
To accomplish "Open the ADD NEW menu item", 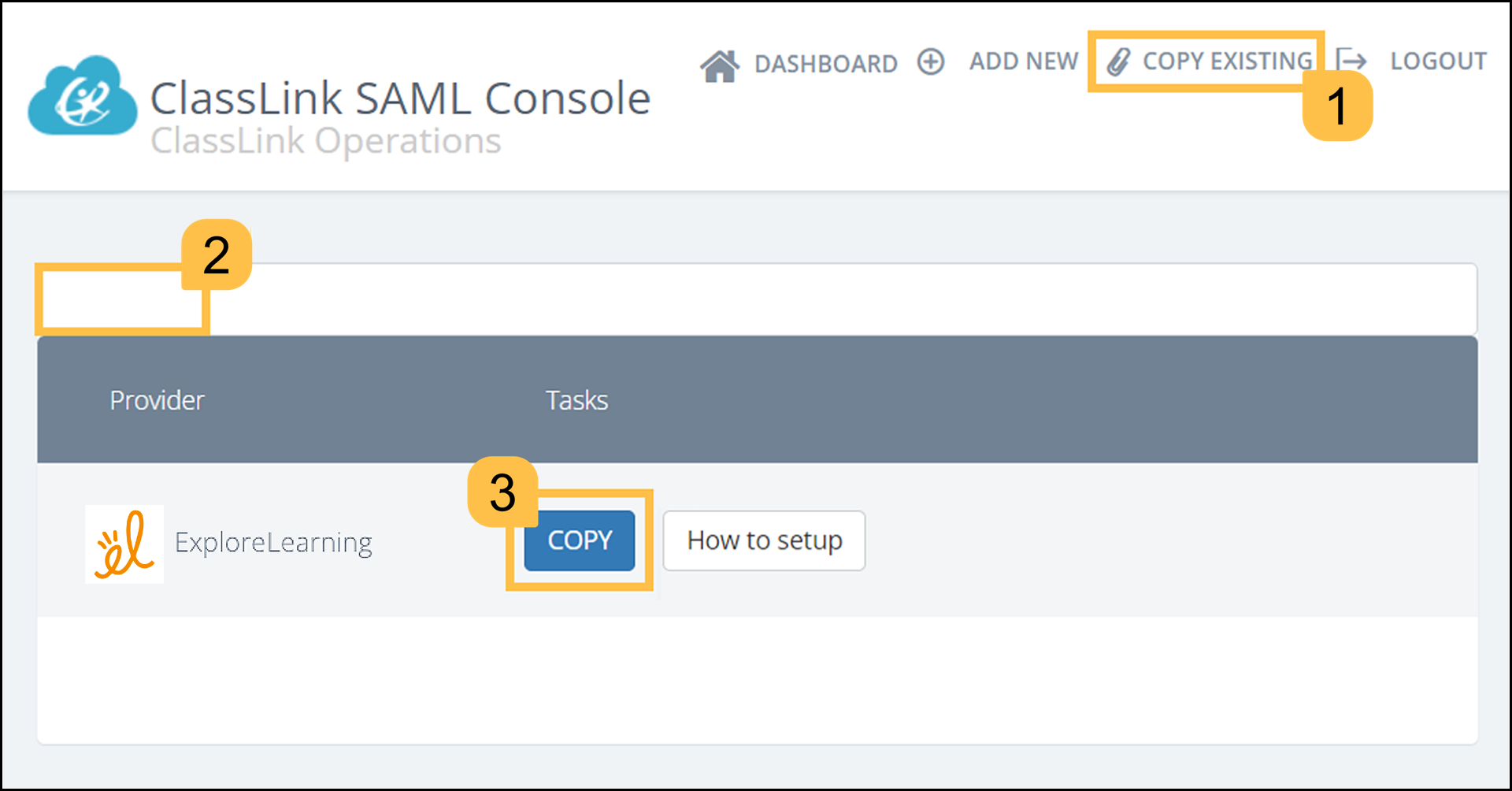I will (1023, 61).
